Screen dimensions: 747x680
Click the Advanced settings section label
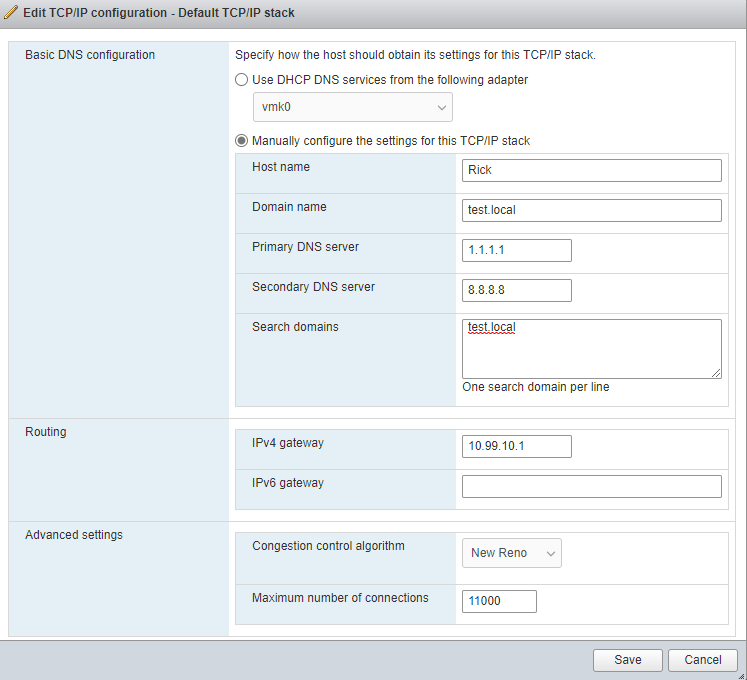click(74, 535)
